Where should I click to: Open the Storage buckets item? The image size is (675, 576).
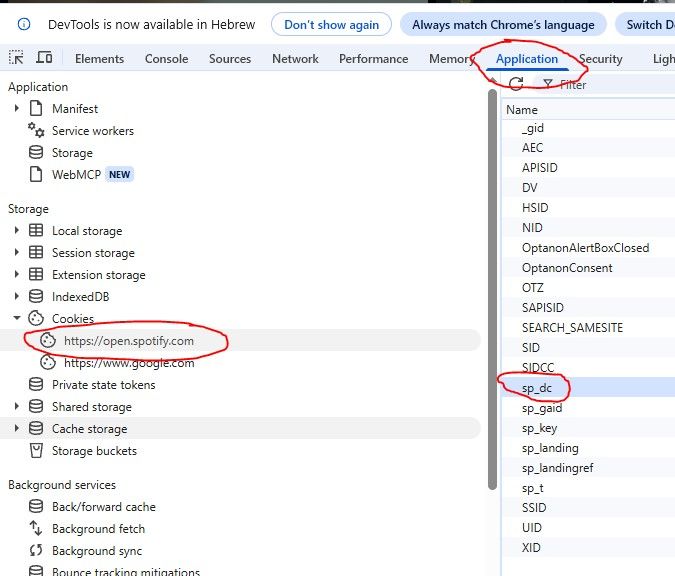pos(94,451)
